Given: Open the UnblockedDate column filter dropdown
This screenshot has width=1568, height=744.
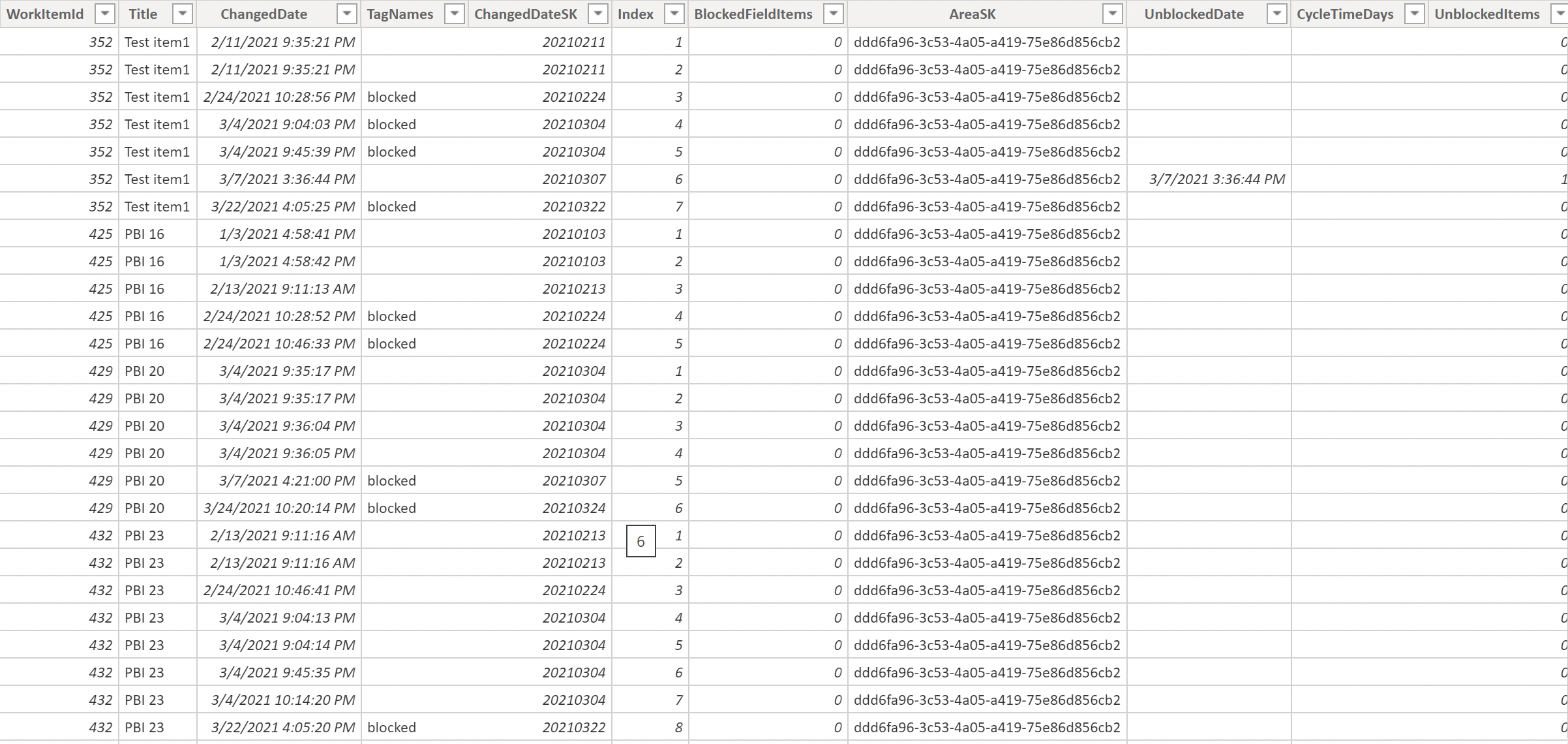Looking at the screenshot, I should click(1276, 14).
